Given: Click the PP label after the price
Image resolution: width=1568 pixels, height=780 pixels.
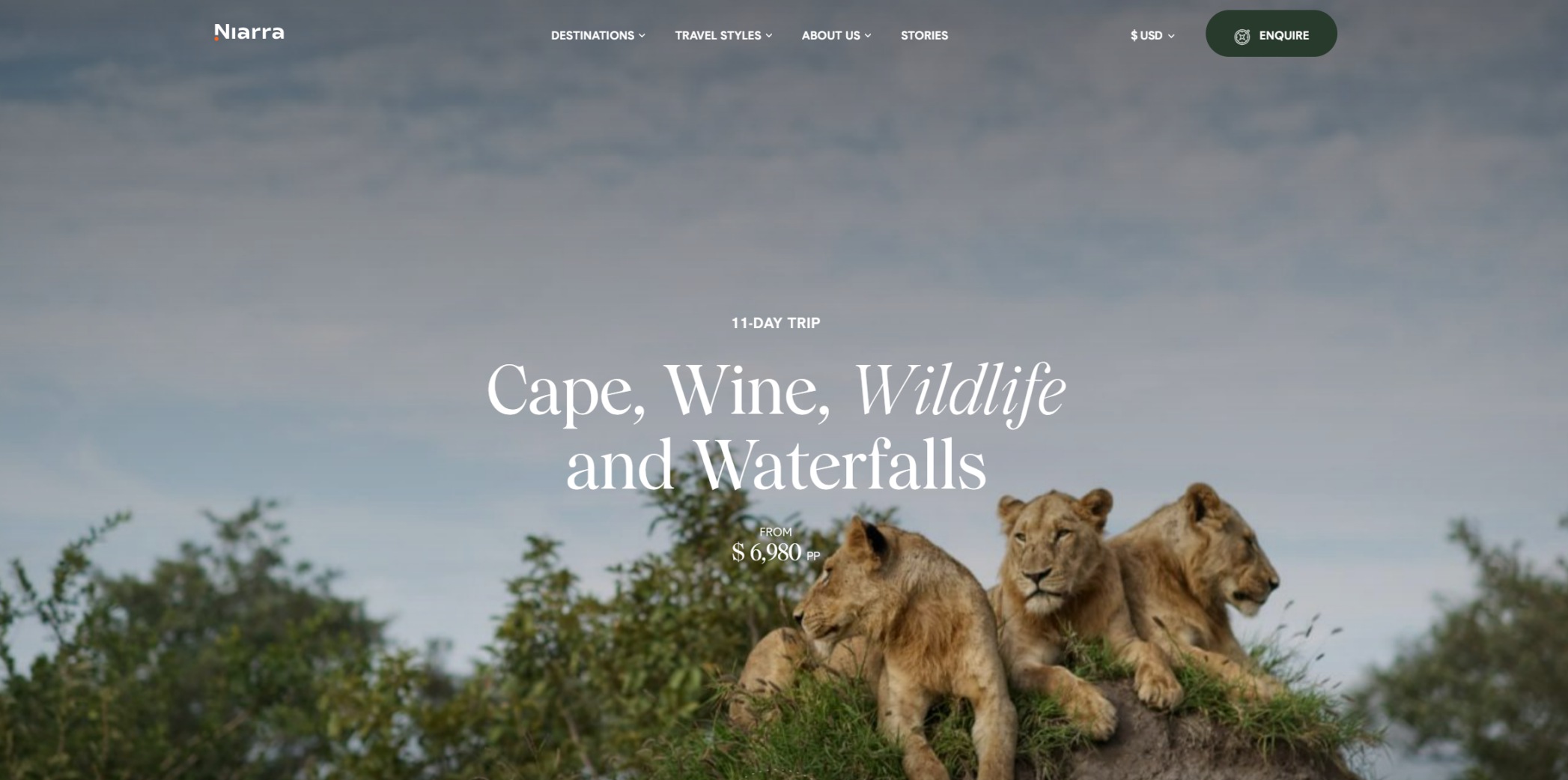Looking at the screenshot, I should click(813, 556).
